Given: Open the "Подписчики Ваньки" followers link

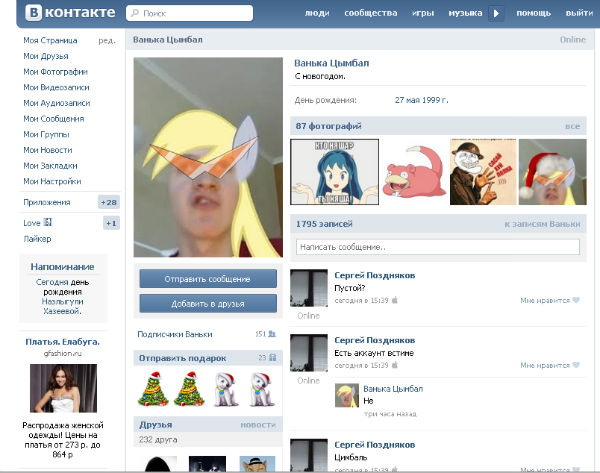Looking at the screenshot, I should 175,334.
